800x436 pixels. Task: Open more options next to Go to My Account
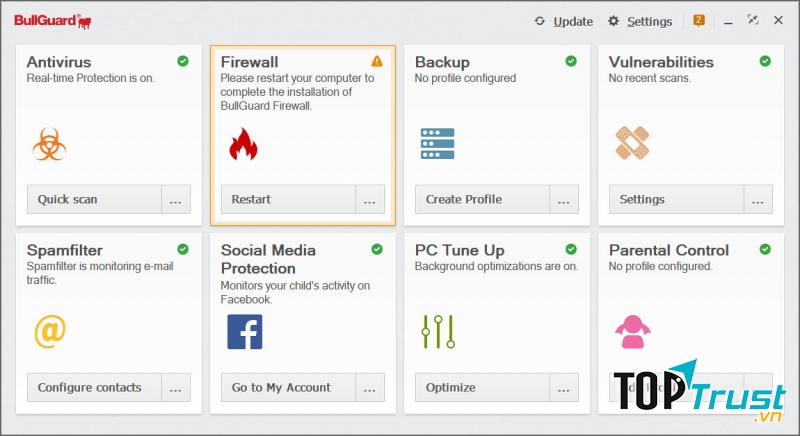pyautogui.click(x=370, y=388)
